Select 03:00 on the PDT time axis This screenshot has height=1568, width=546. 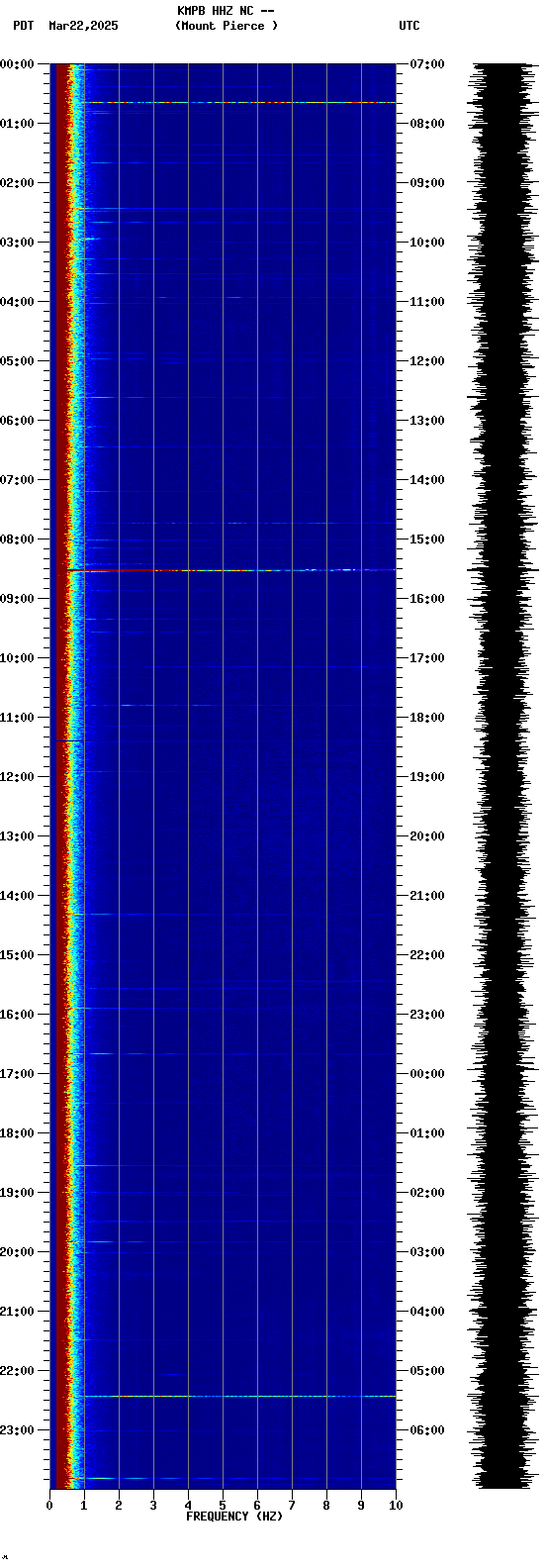coord(17,243)
